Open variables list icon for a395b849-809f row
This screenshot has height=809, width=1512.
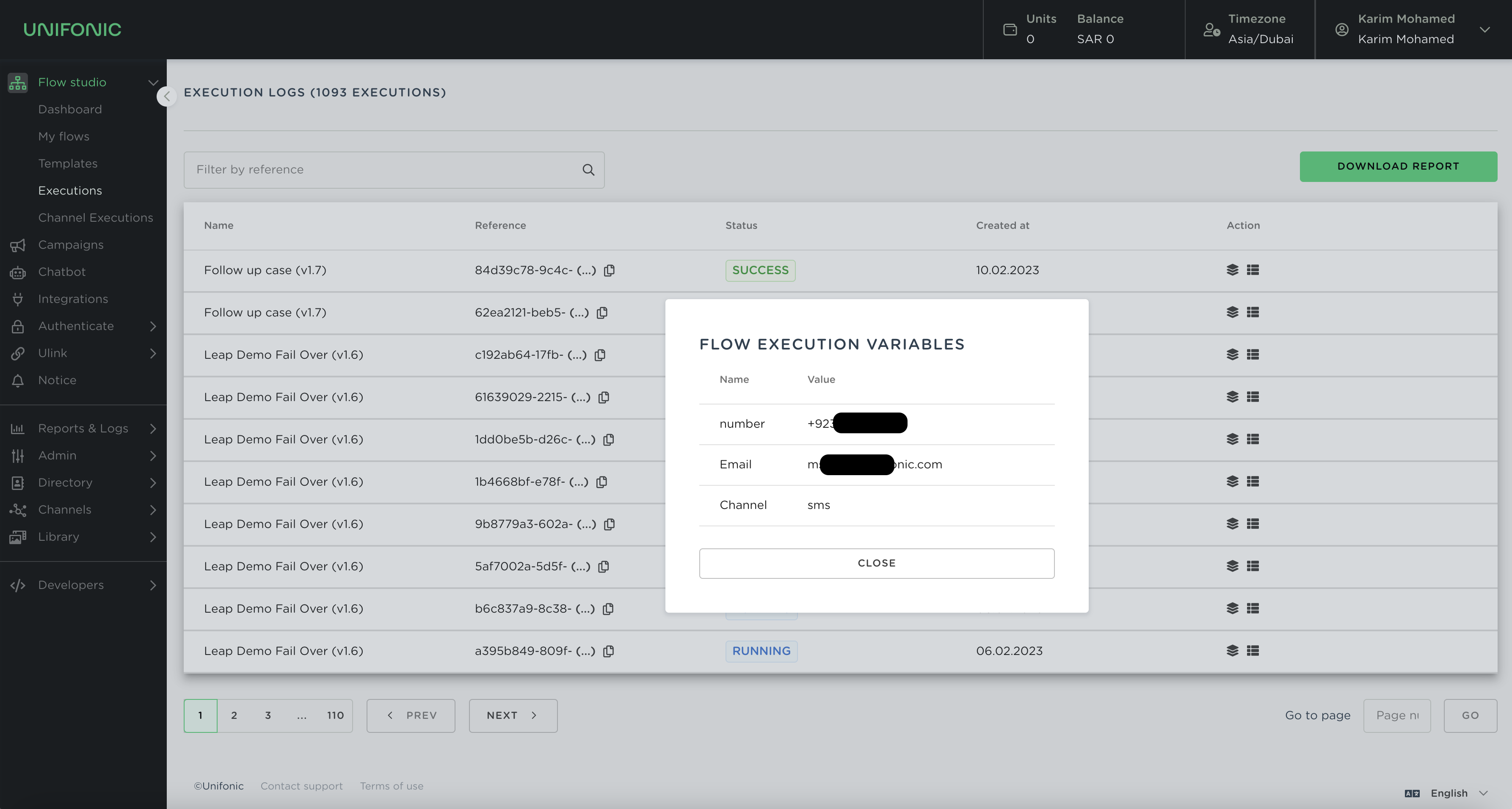tap(1253, 651)
